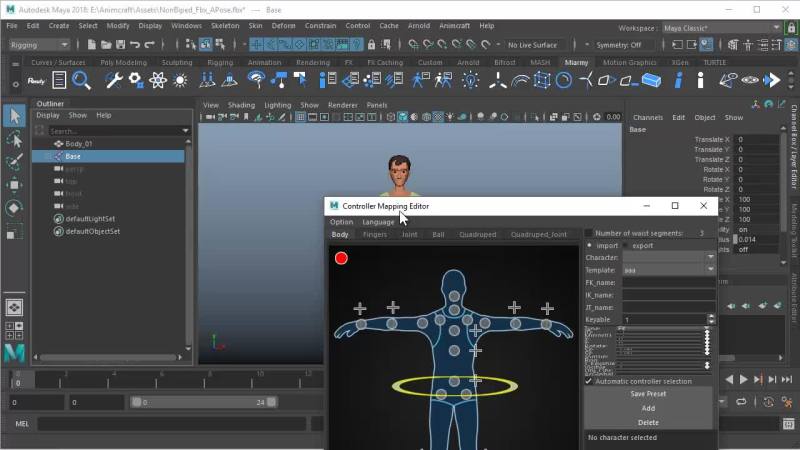Click the Translate X value field
800x450 pixels.
coord(756,139)
